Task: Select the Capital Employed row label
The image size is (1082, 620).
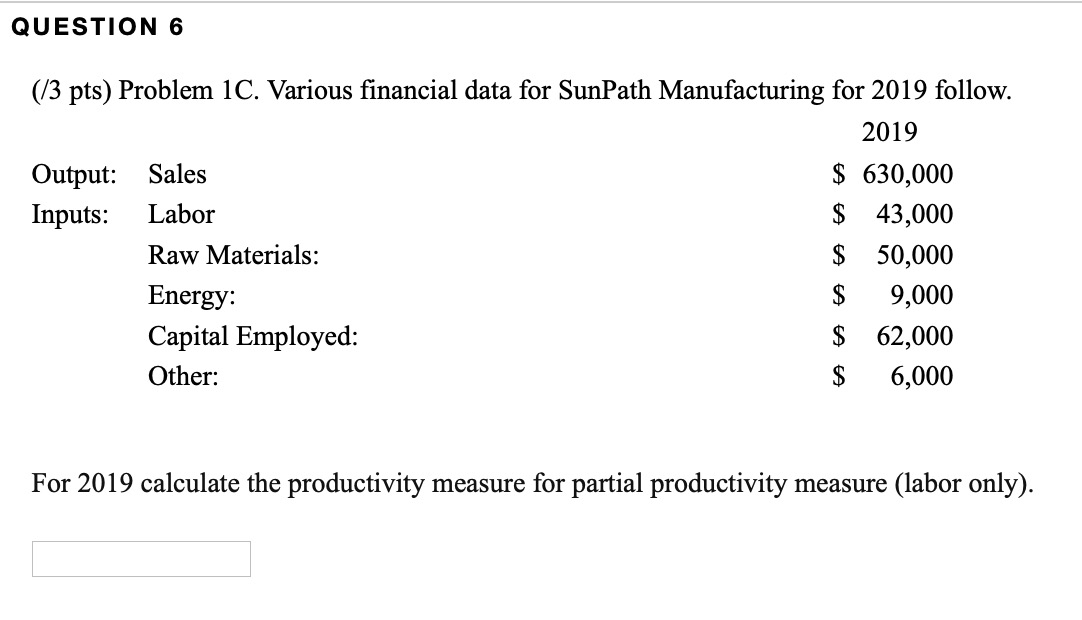Action: (251, 336)
